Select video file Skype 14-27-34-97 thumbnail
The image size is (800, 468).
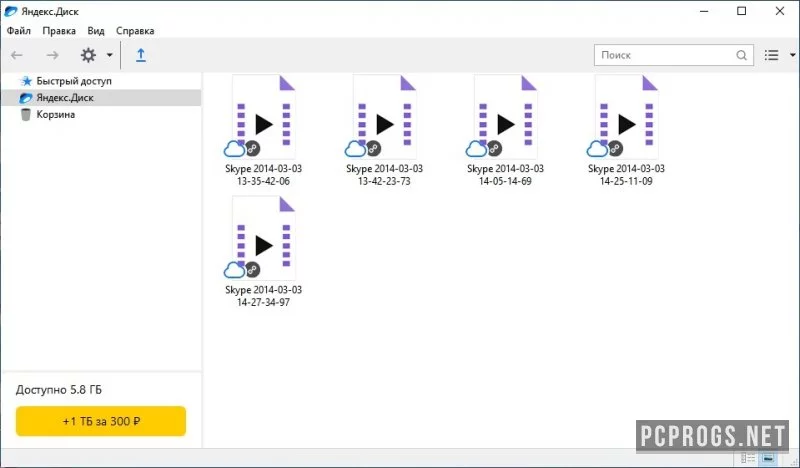(264, 238)
